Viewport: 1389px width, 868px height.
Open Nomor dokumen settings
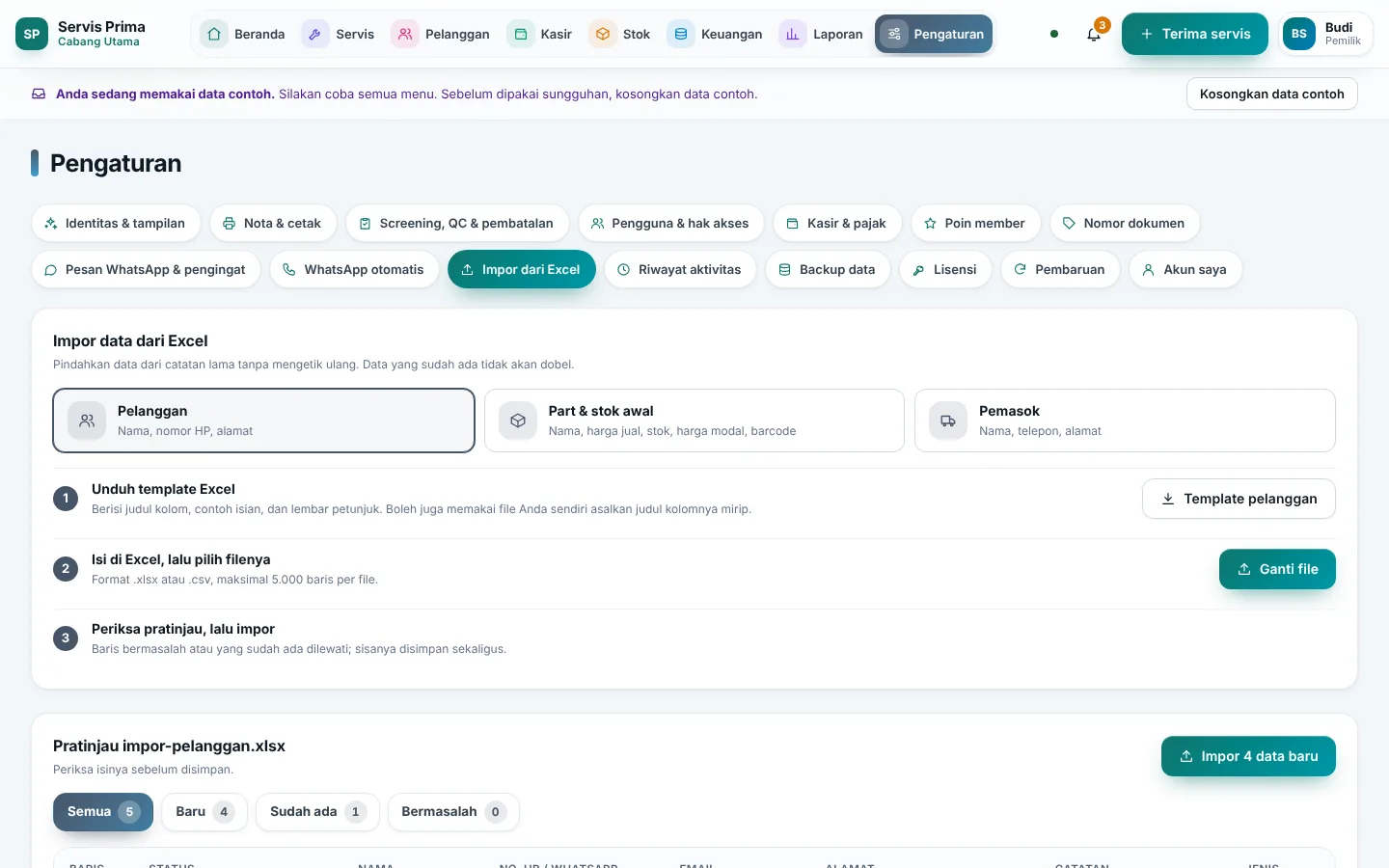1125,223
